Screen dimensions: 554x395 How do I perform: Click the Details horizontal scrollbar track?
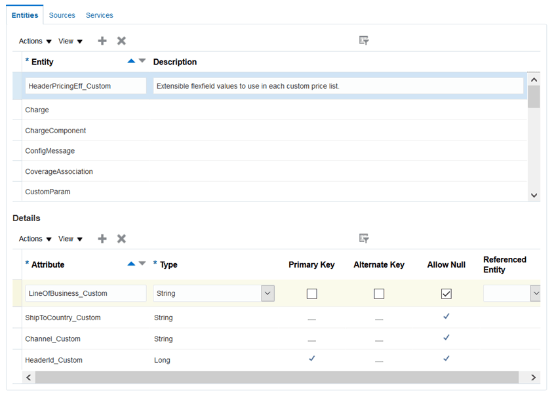click(277, 377)
